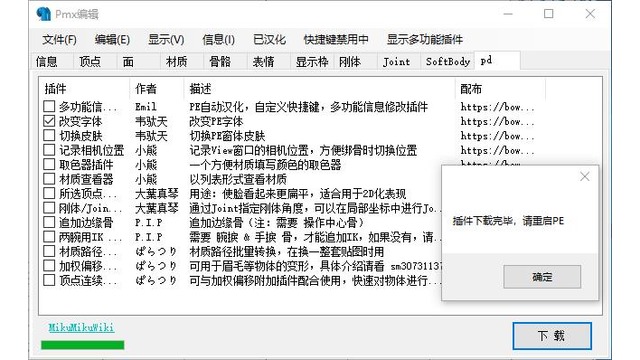Click the 配布 URL in the 多功能信 row

coord(497,107)
